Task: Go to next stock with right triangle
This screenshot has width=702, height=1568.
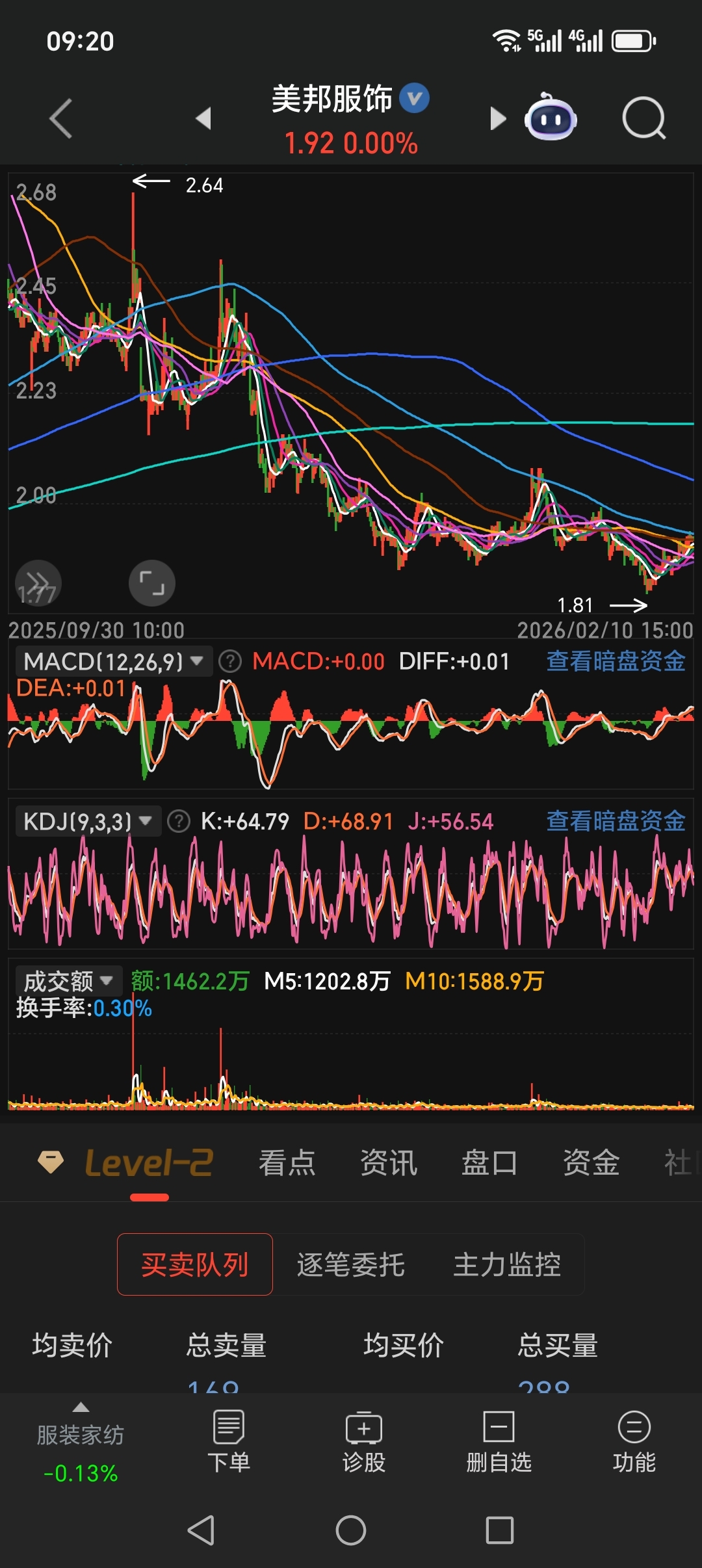Action: [x=497, y=118]
